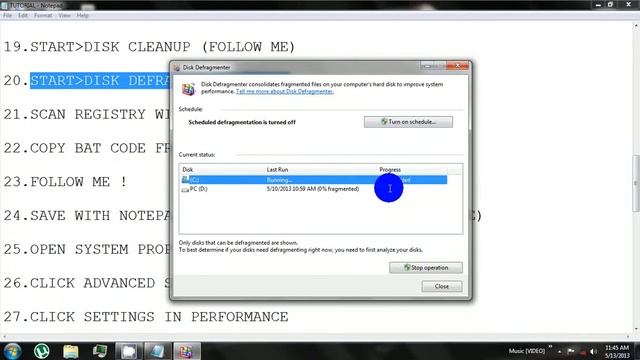
Task: Close the Disk Defragmenter window with X
Action: [458, 66]
